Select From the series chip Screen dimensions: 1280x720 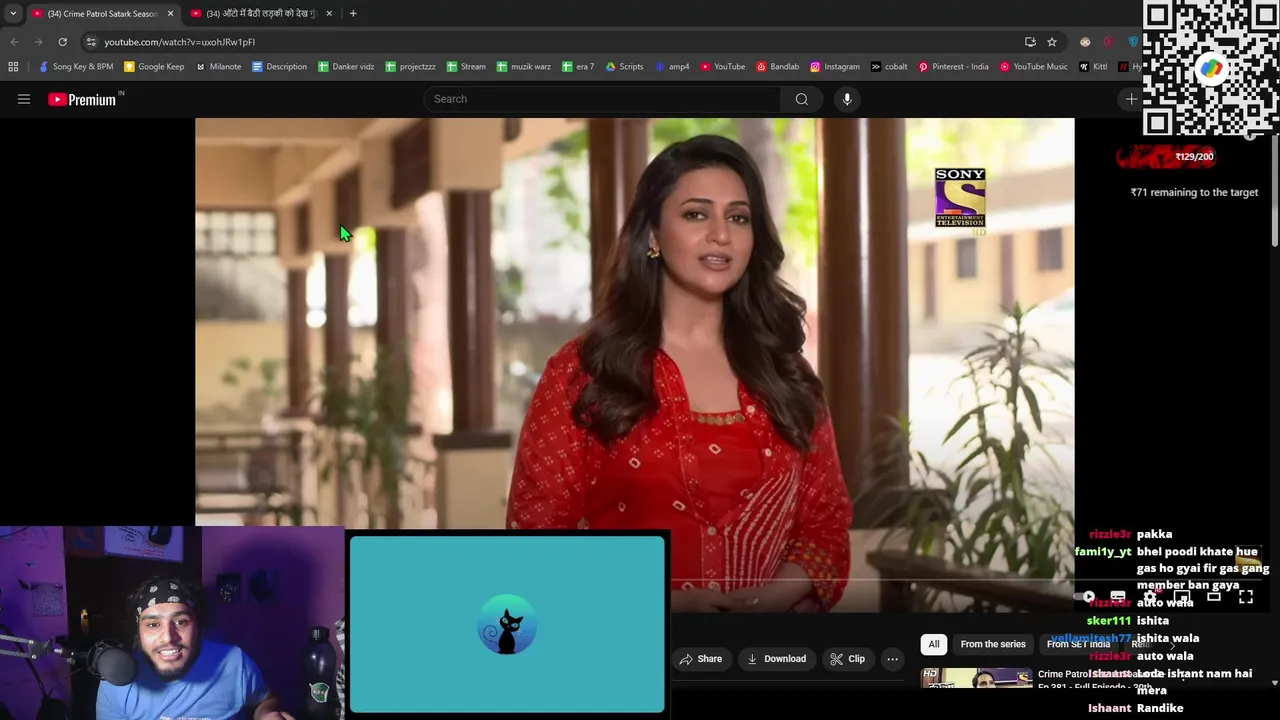(993, 644)
